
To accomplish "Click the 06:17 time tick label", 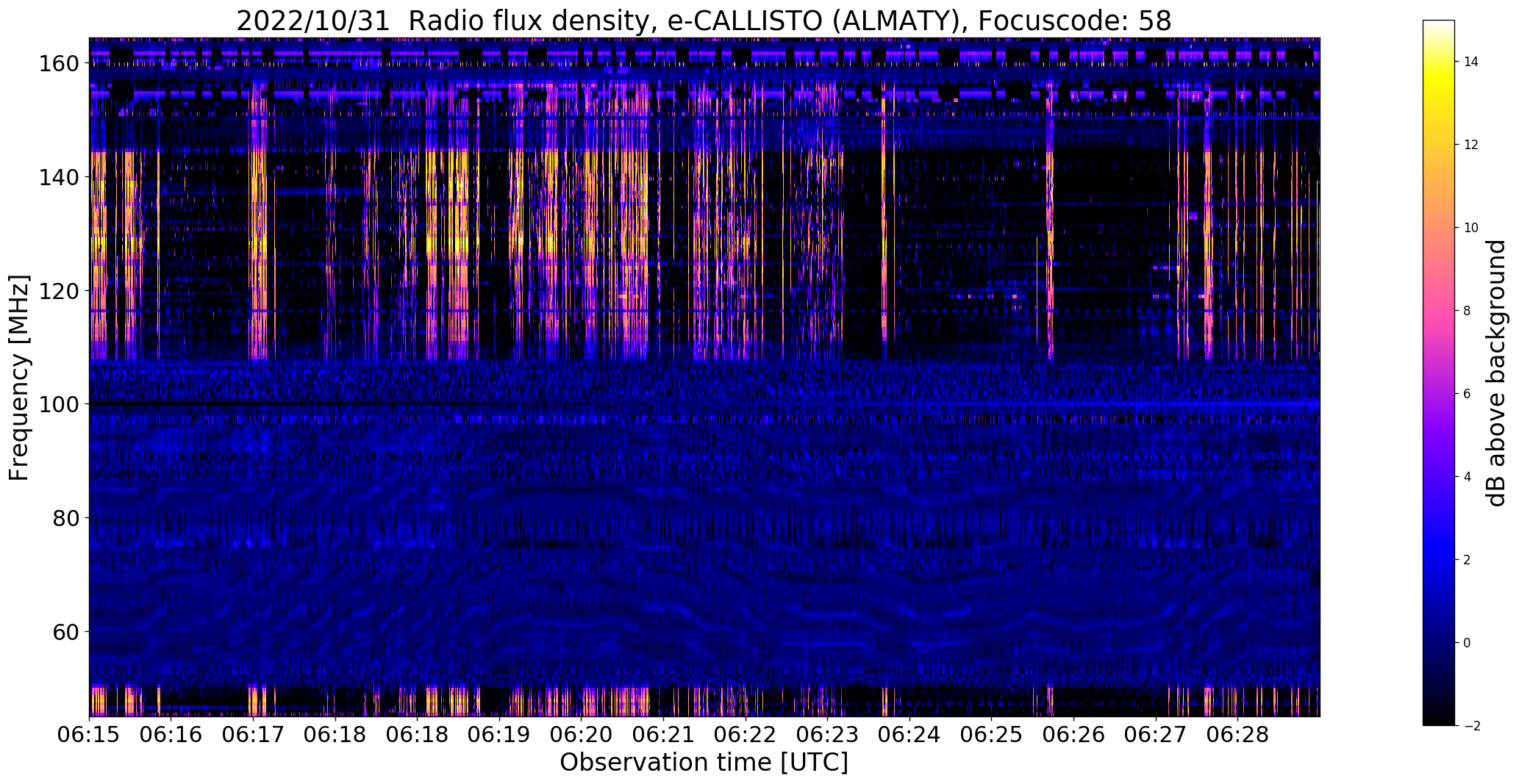I will tap(254, 736).
